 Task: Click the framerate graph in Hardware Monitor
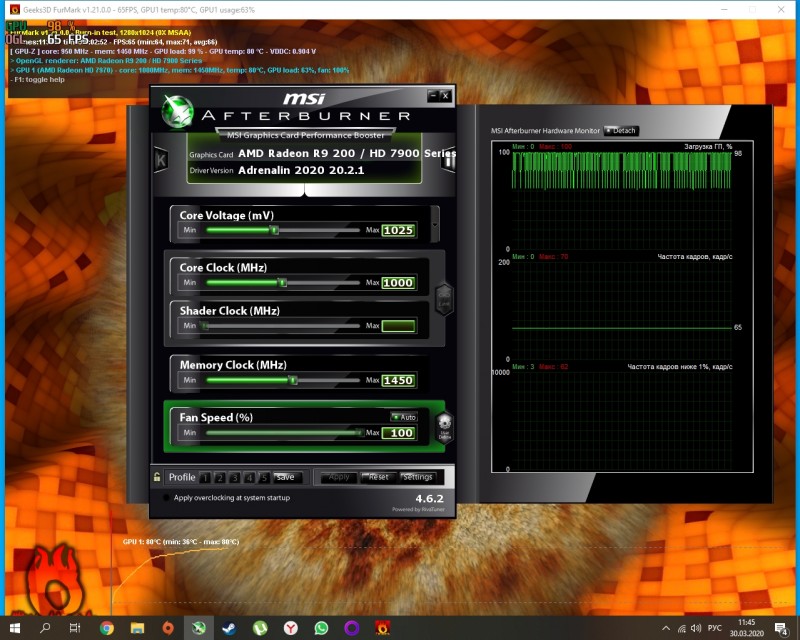pos(622,310)
